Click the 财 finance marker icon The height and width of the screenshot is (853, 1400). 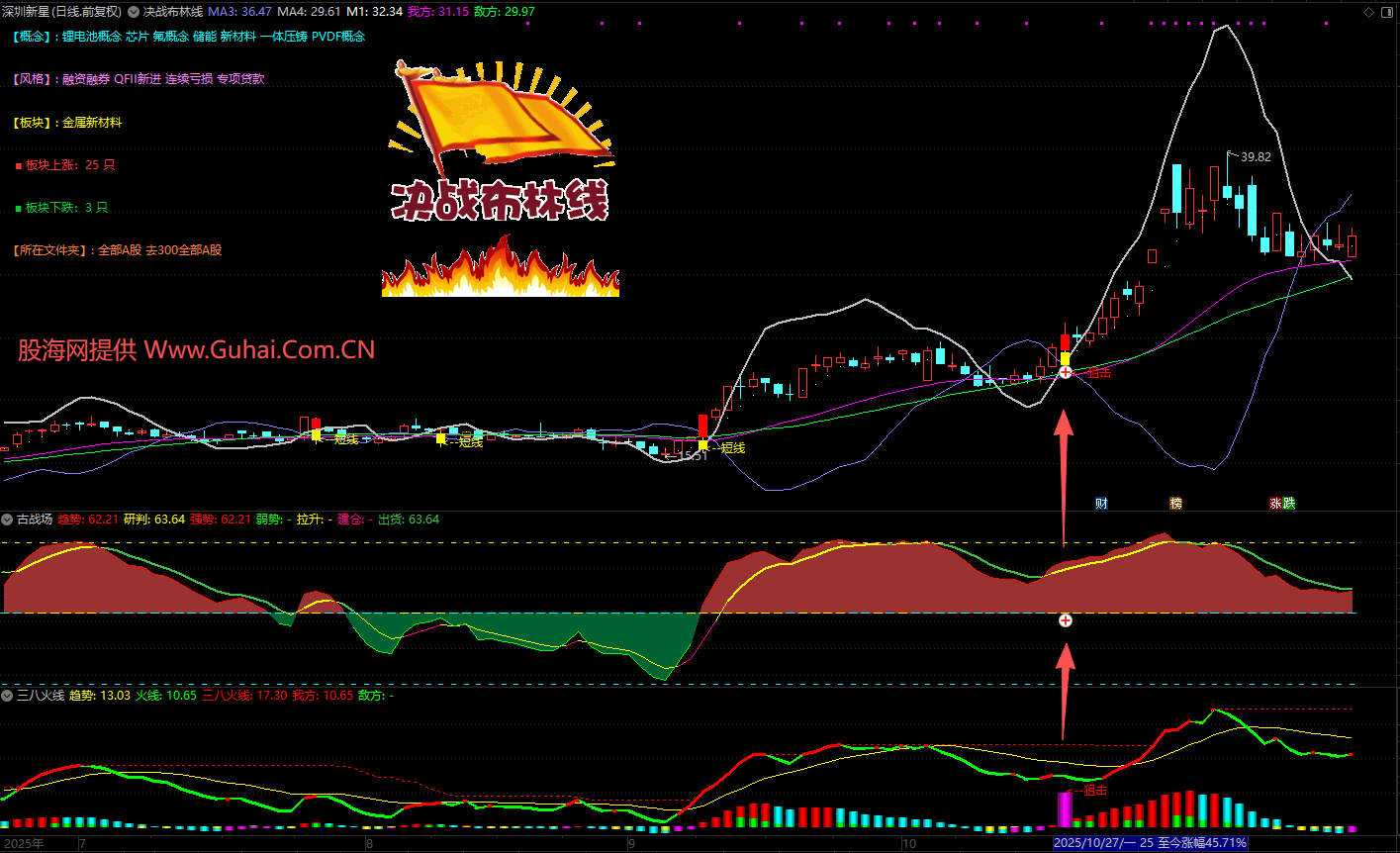[x=1101, y=503]
